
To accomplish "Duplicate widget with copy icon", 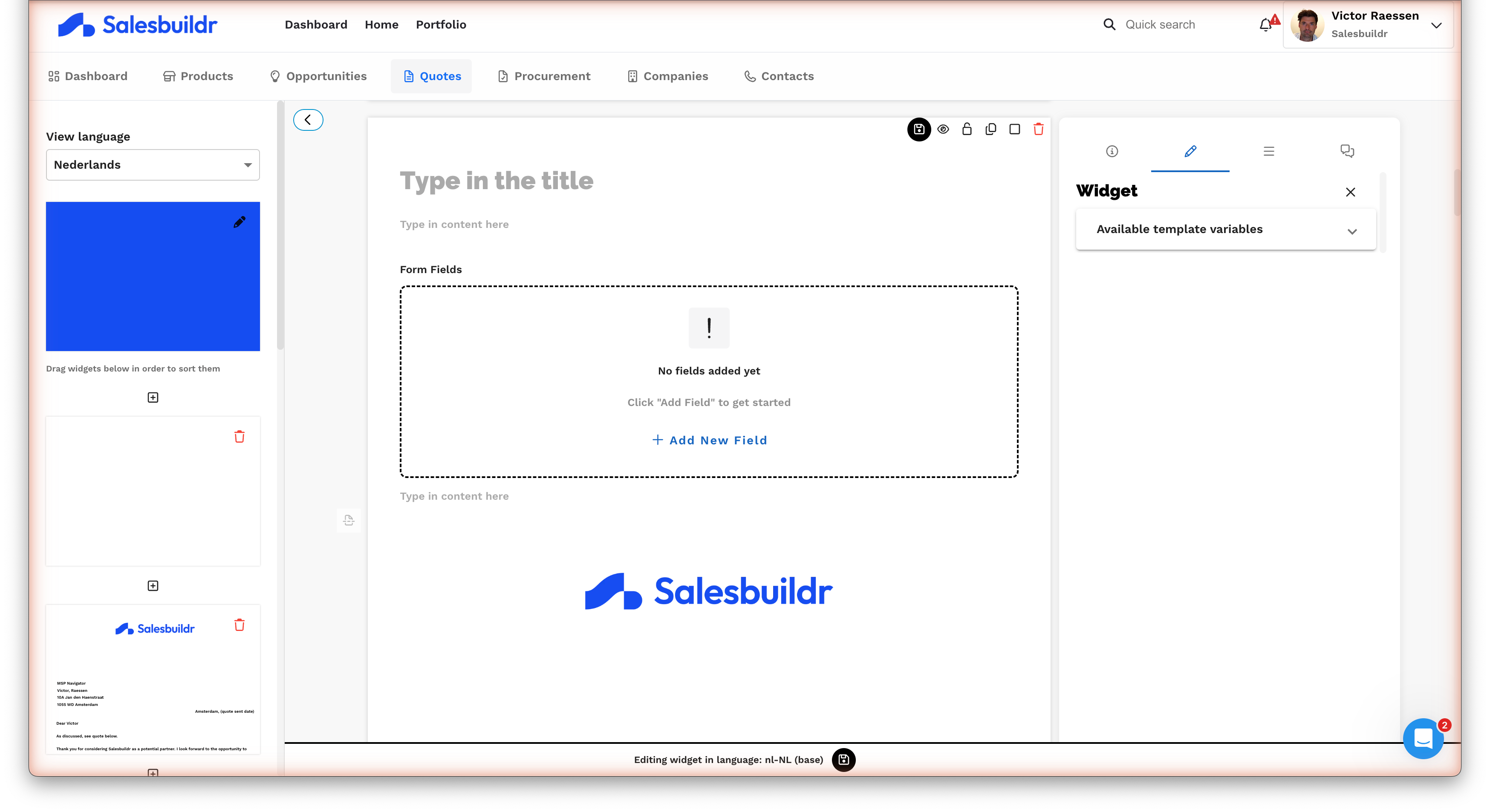I will (990, 129).
